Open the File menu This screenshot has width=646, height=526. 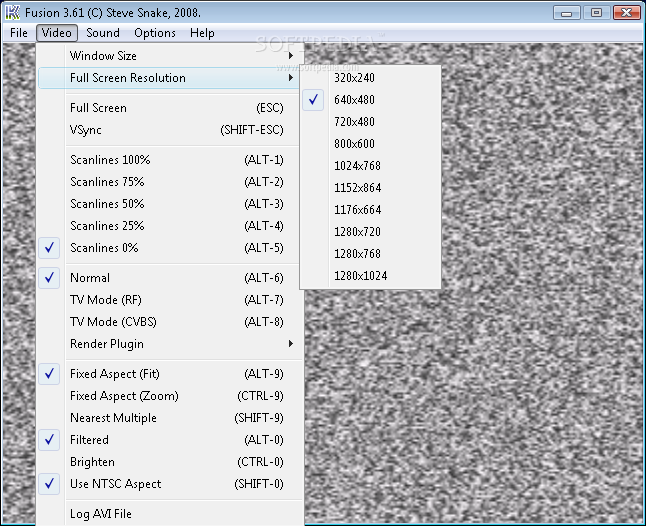(x=19, y=33)
